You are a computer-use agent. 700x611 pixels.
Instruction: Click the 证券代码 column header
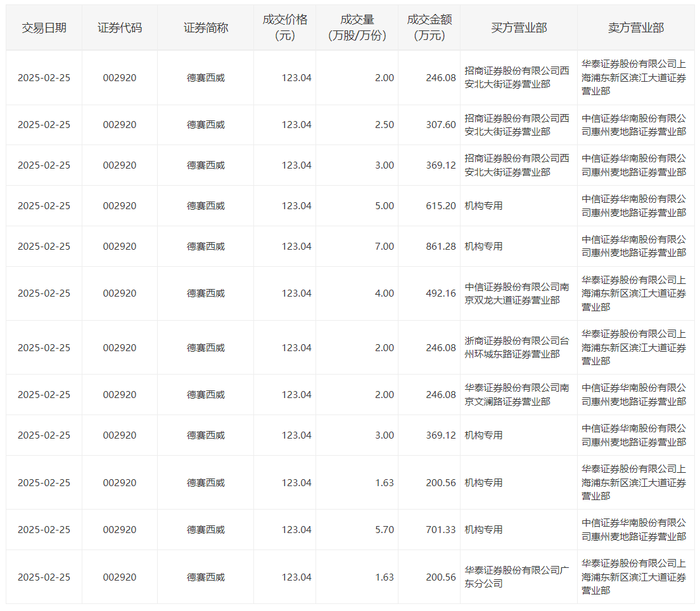coord(120,28)
